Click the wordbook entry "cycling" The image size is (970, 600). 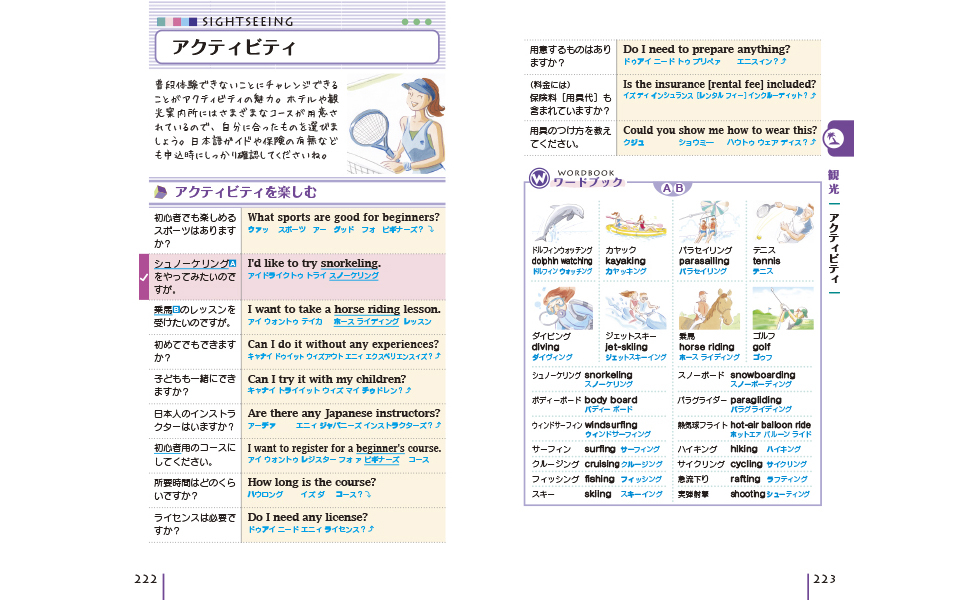pos(746,464)
